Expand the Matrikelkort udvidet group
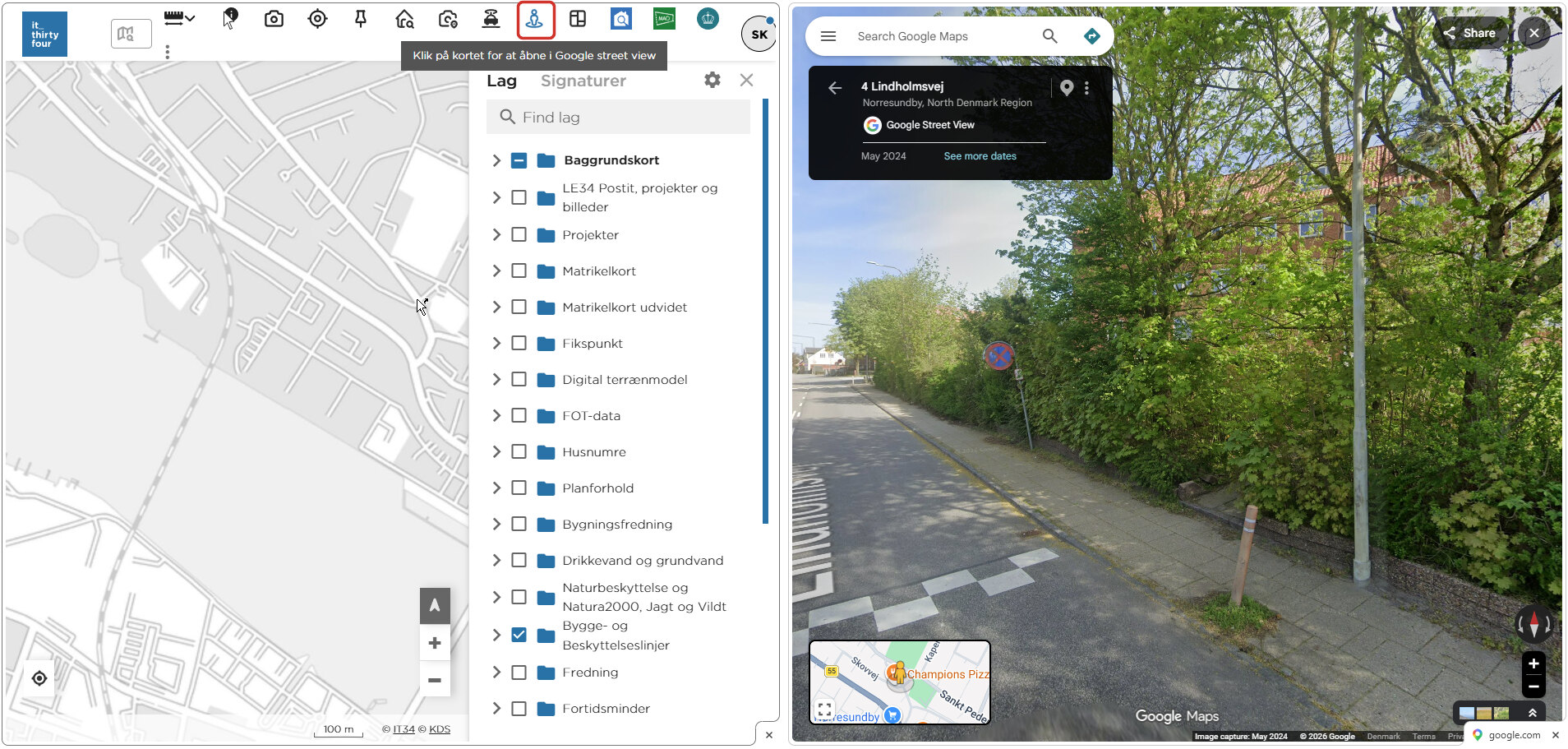 point(496,307)
